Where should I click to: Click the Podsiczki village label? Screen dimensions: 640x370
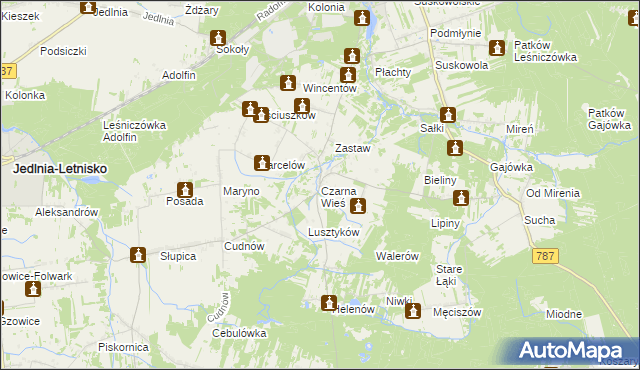[63, 51]
